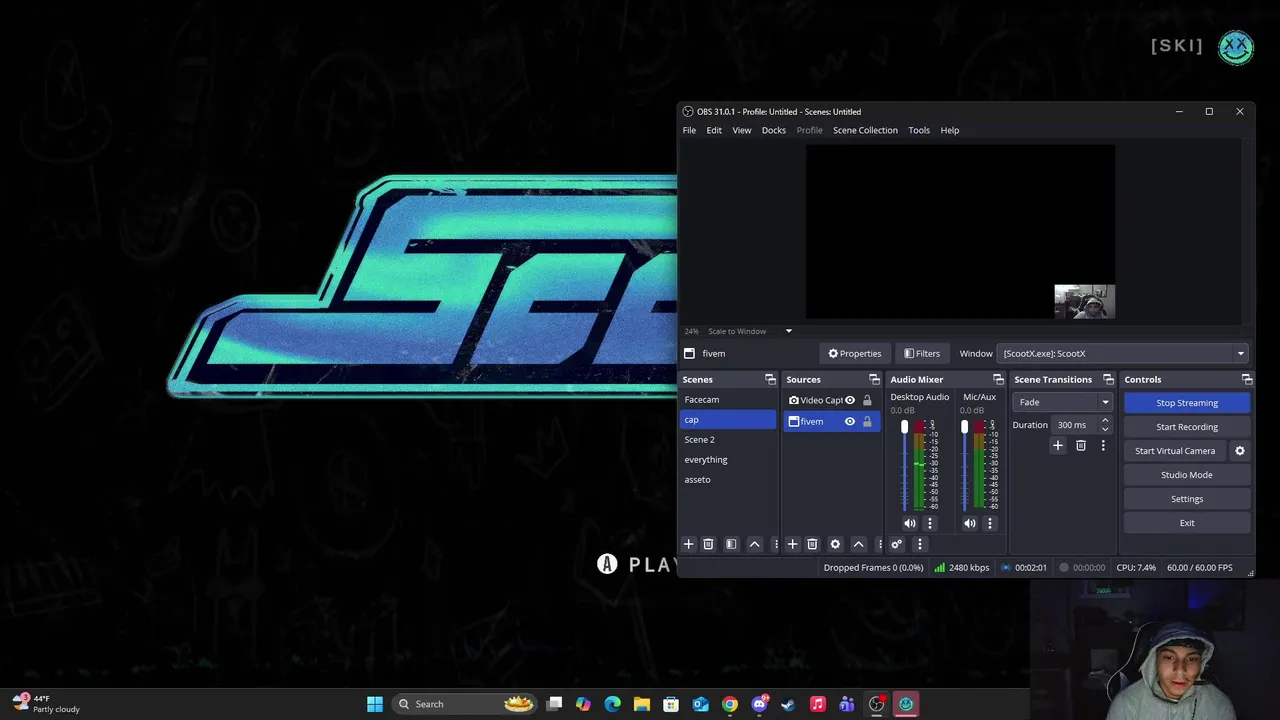This screenshot has width=1280, height=720.
Task: Open source Filters button
Action: click(x=922, y=353)
